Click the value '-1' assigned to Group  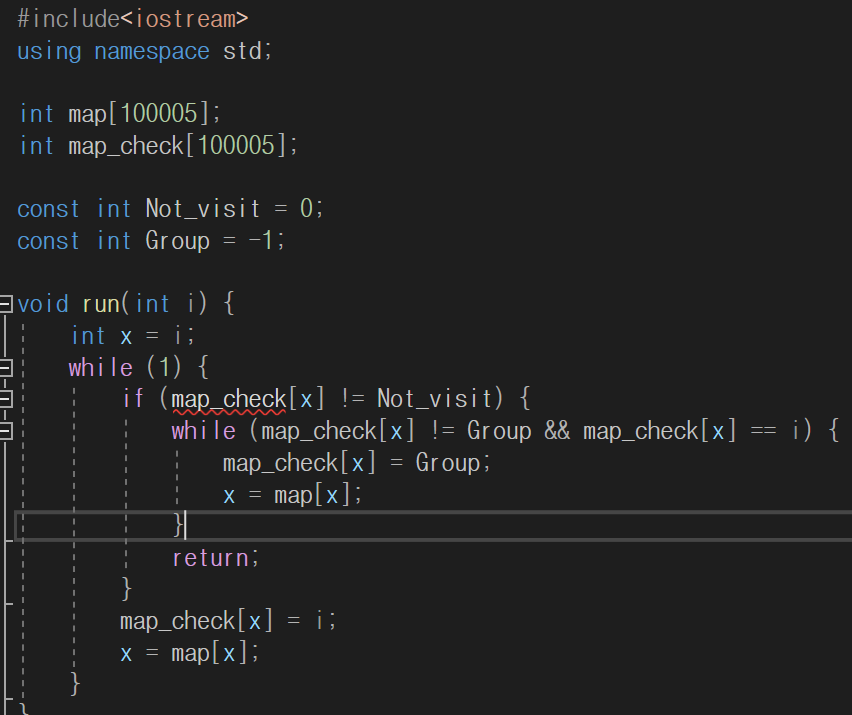pyautogui.click(x=261, y=240)
